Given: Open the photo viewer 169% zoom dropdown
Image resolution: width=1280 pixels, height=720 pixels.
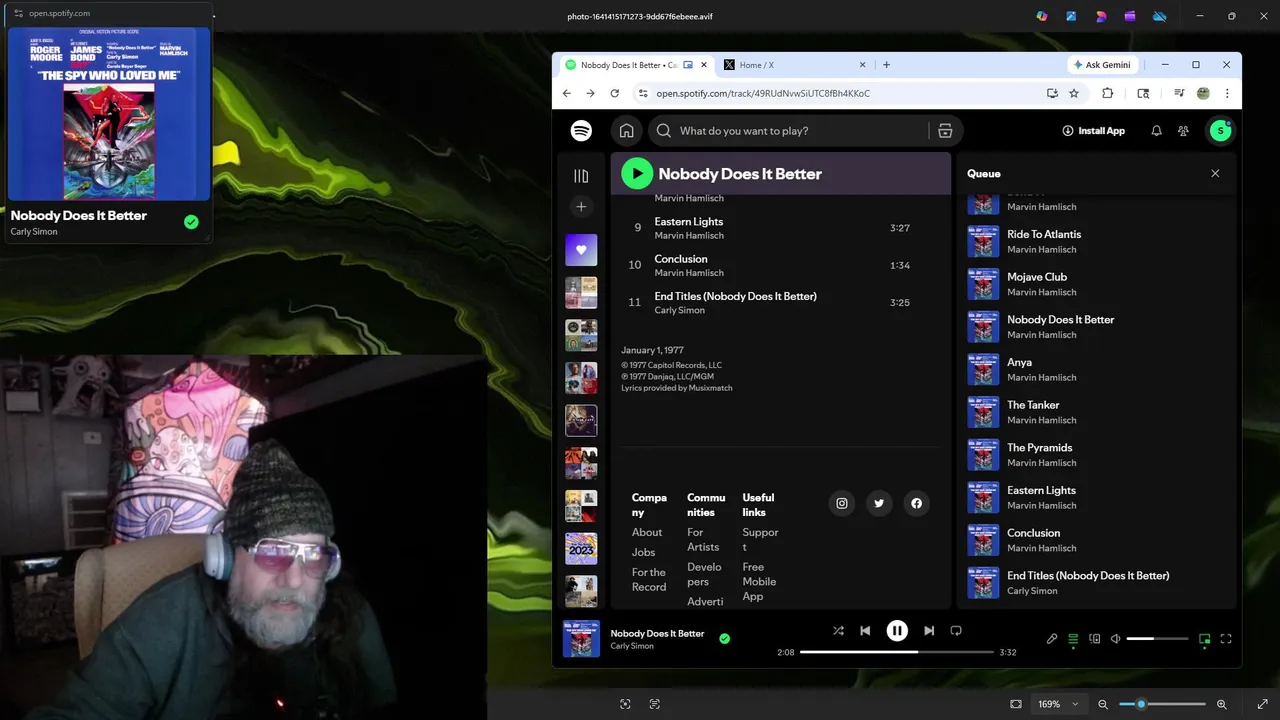Looking at the screenshot, I should pyautogui.click(x=1059, y=704).
